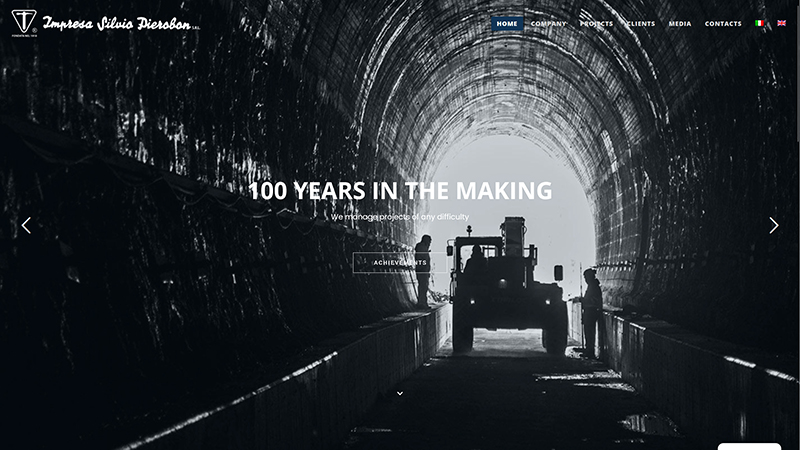
Task: Click the shield logo emblem
Action: coord(23,22)
